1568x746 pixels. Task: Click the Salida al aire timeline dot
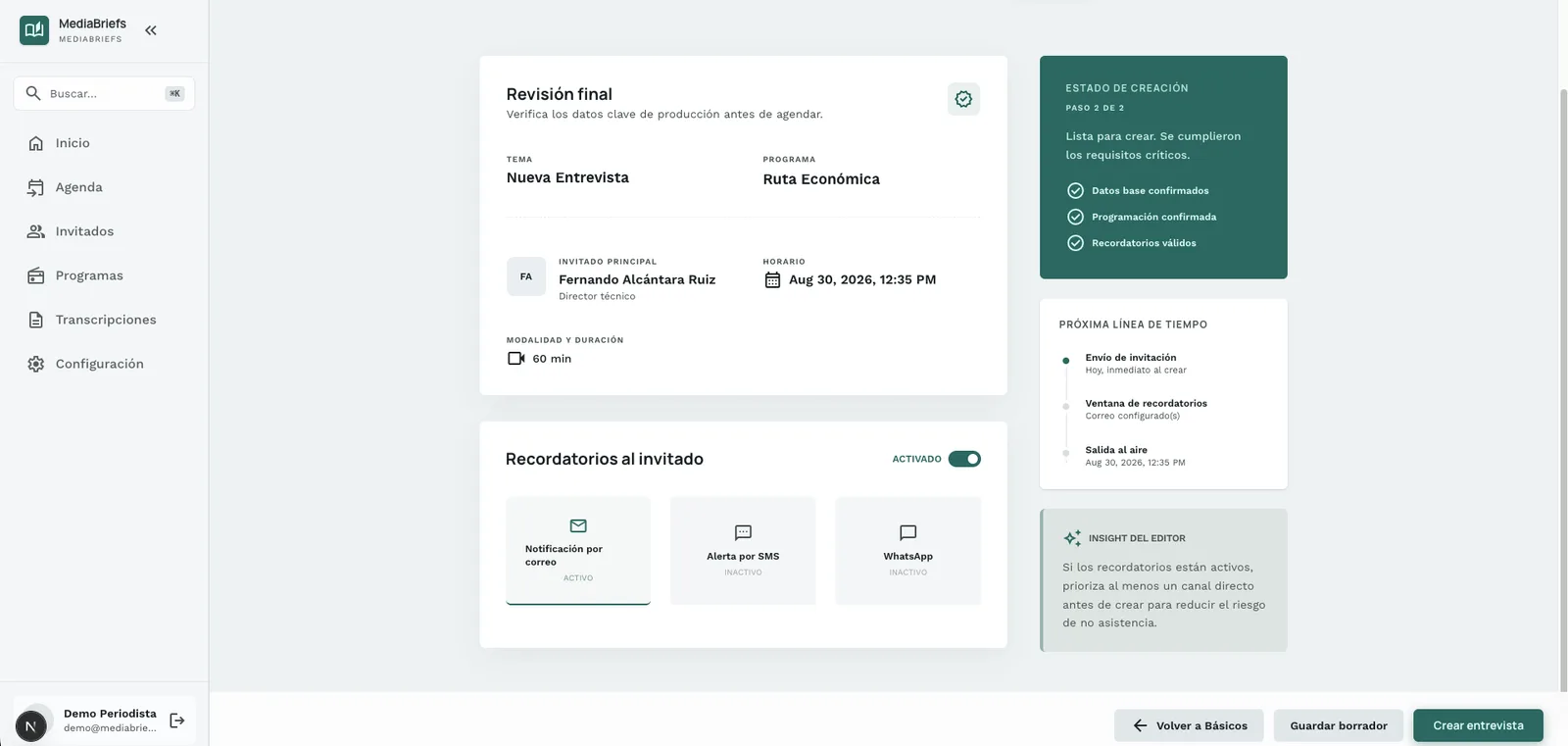[1066, 453]
